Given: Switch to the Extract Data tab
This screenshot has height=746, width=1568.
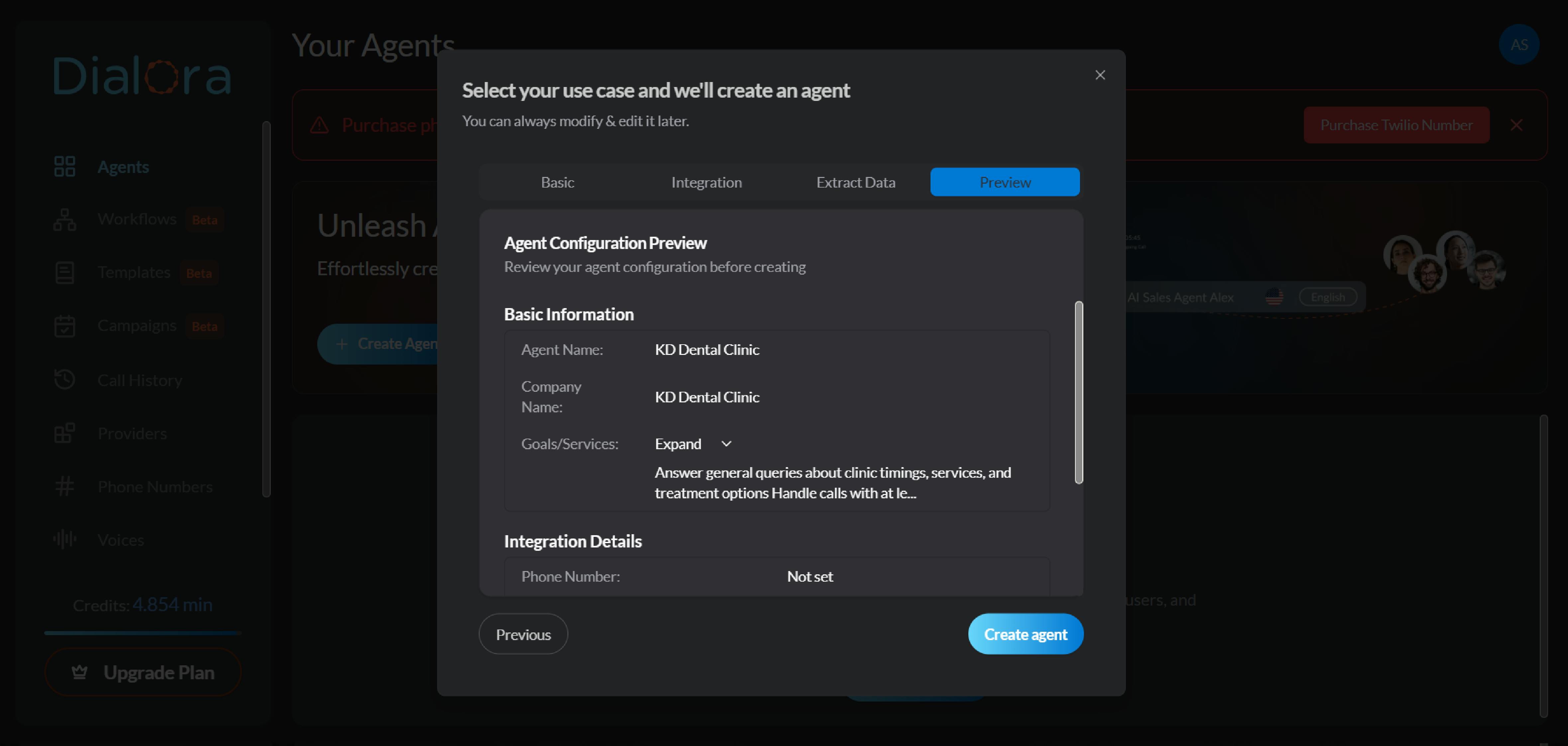Looking at the screenshot, I should (x=856, y=181).
